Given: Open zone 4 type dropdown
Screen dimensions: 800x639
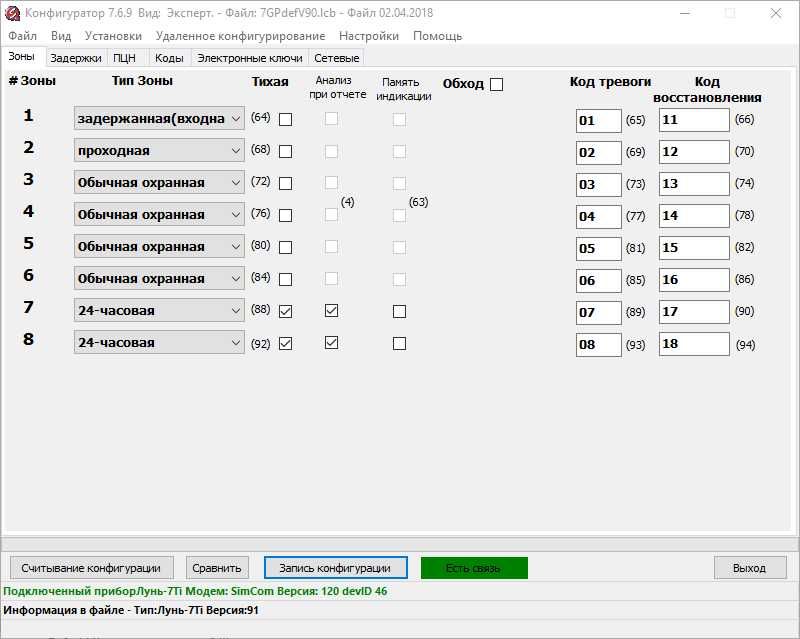Looking at the screenshot, I should [159, 215].
